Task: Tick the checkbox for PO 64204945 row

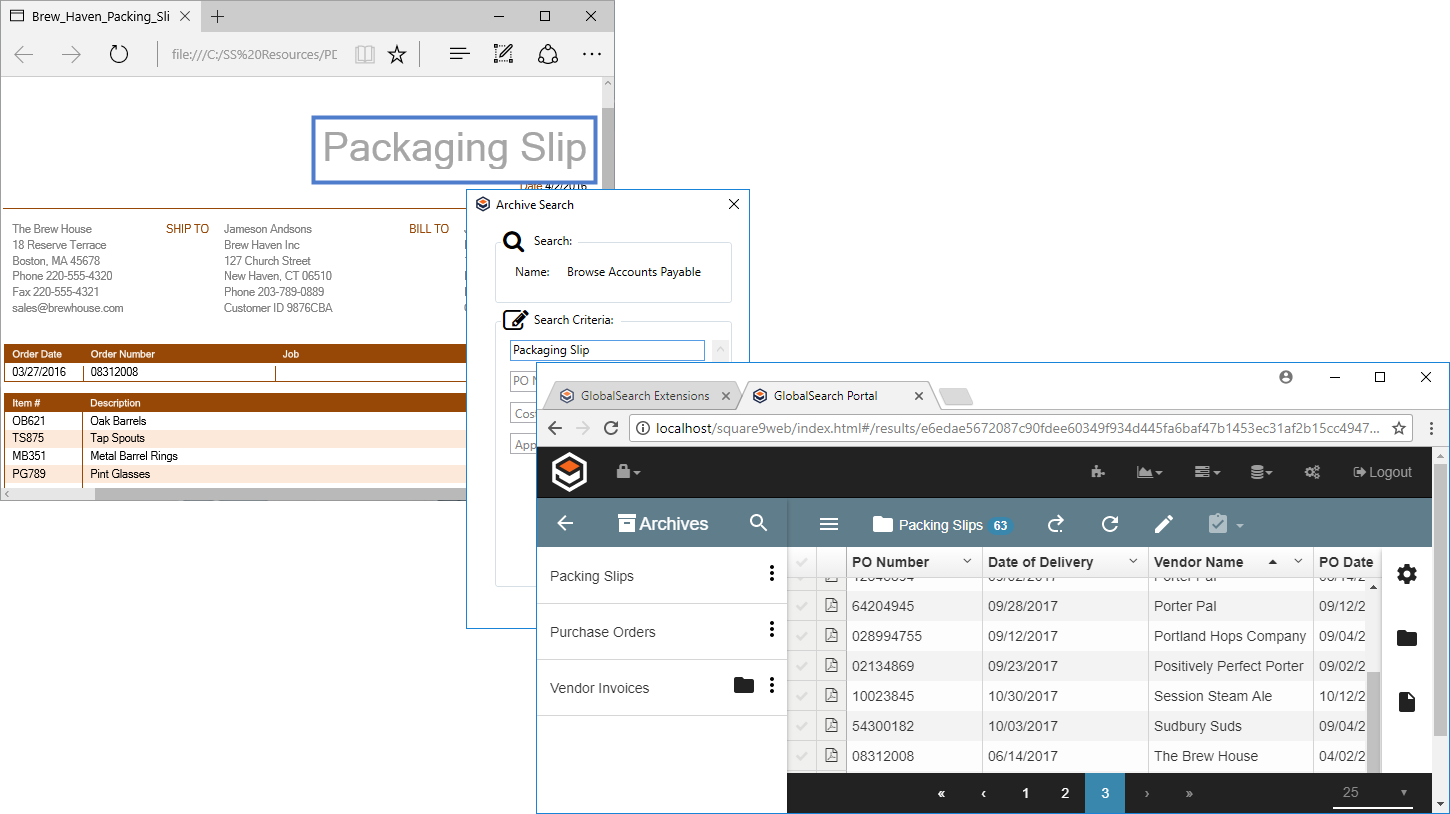Action: point(802,606)
